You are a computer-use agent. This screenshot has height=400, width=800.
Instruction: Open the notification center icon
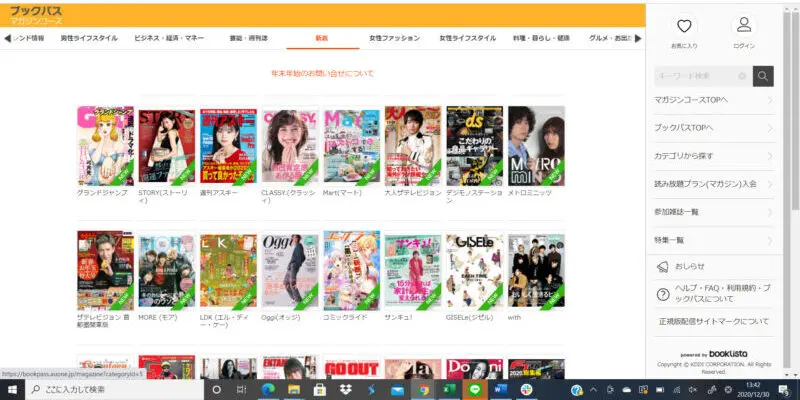click(x=783, y=390)
